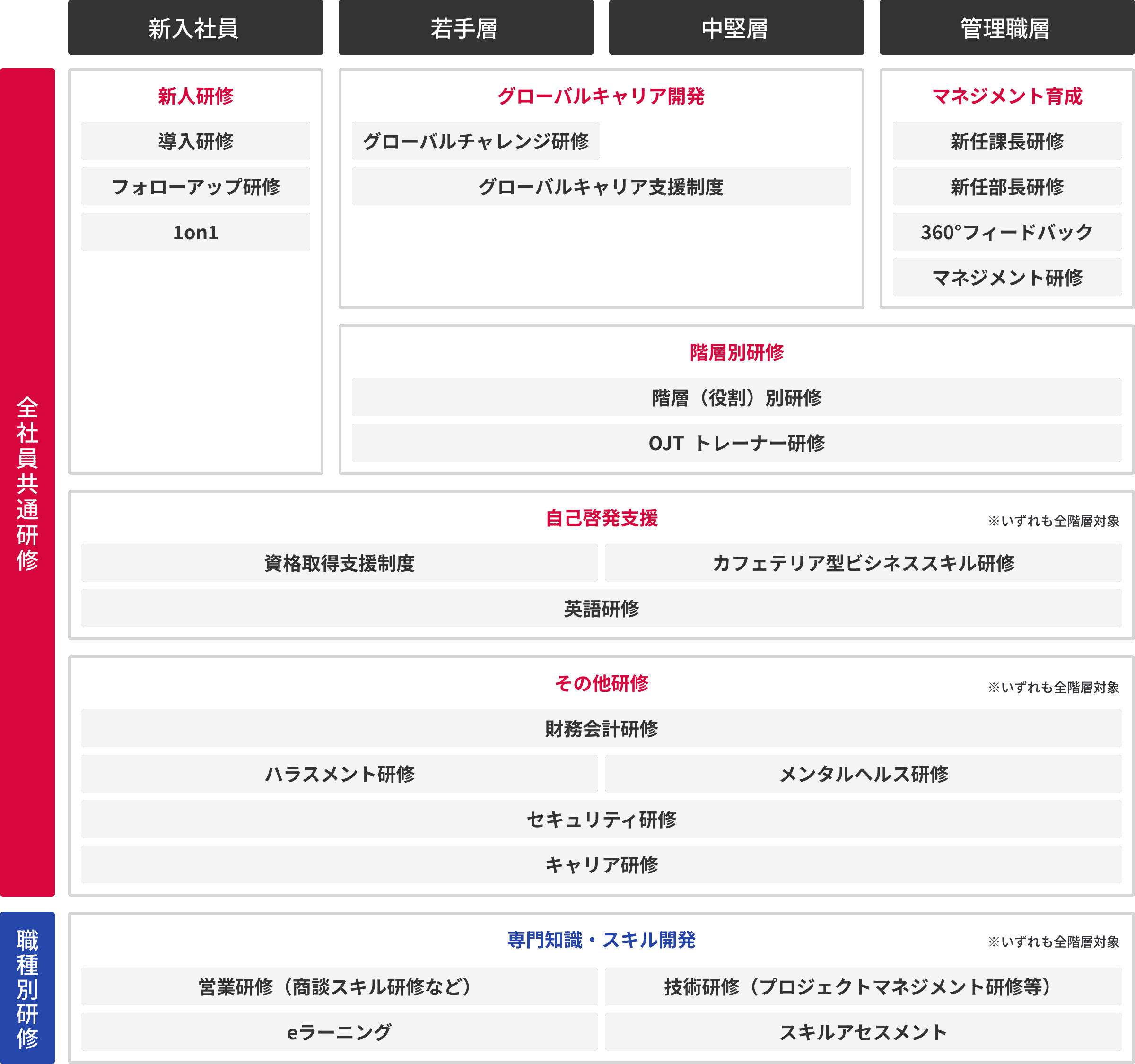Select the 新任部長研修 box
The image size is (1135, 1064).
[x=1007, y=187]
